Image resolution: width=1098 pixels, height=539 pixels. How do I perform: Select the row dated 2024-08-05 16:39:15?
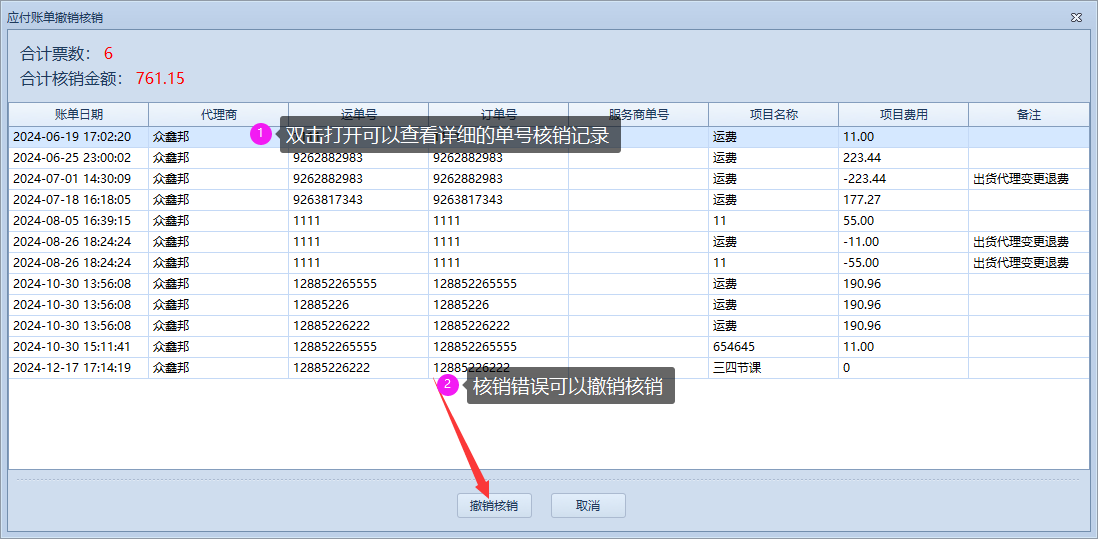pyautogui.click(x=72, y=221)
